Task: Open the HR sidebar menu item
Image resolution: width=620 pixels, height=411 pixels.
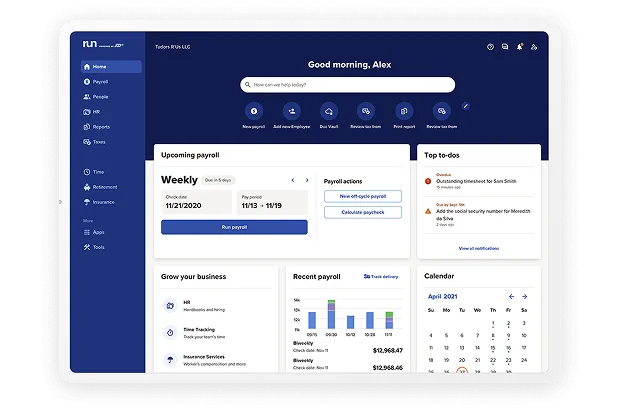Action: [91, 112]
